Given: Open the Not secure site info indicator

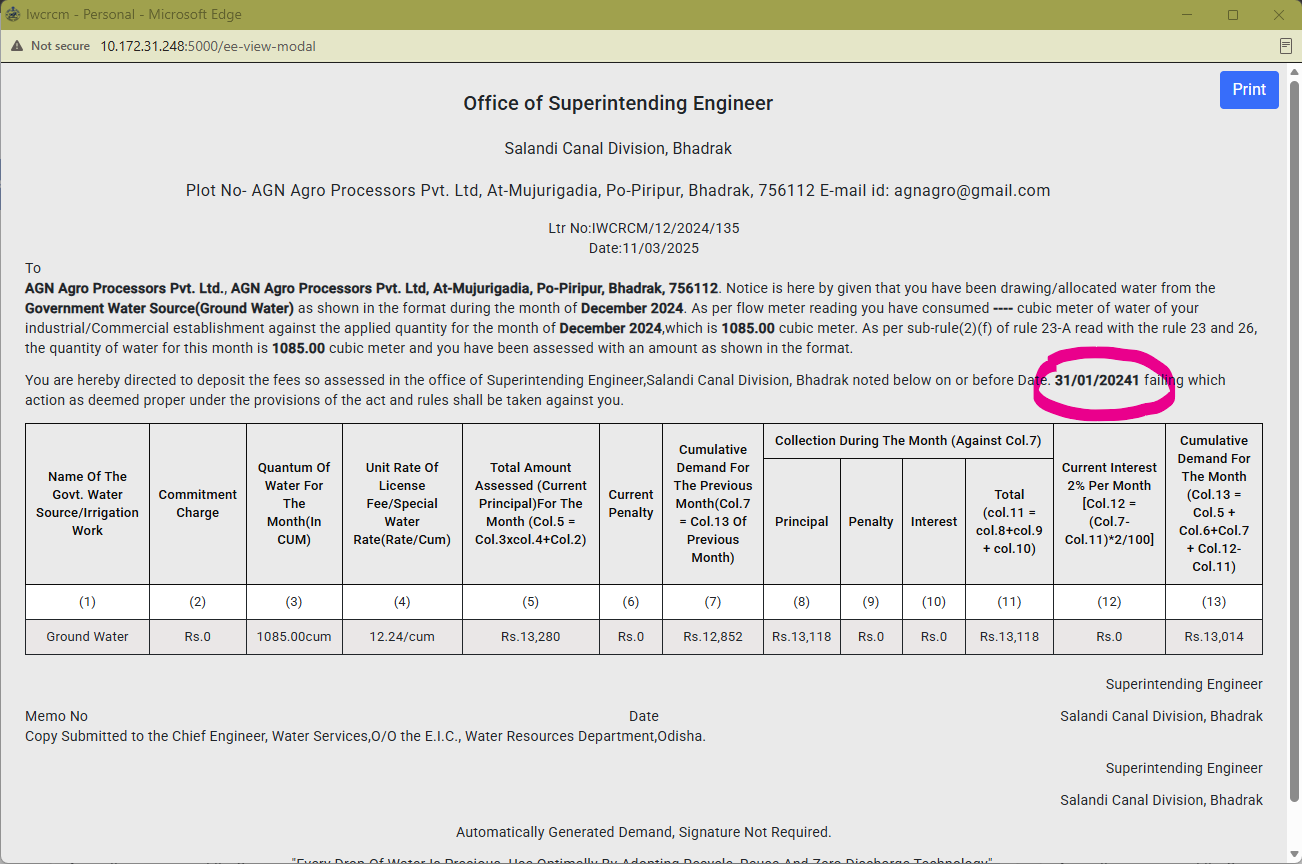Looking at the screenshot, I should coord(50,46).
